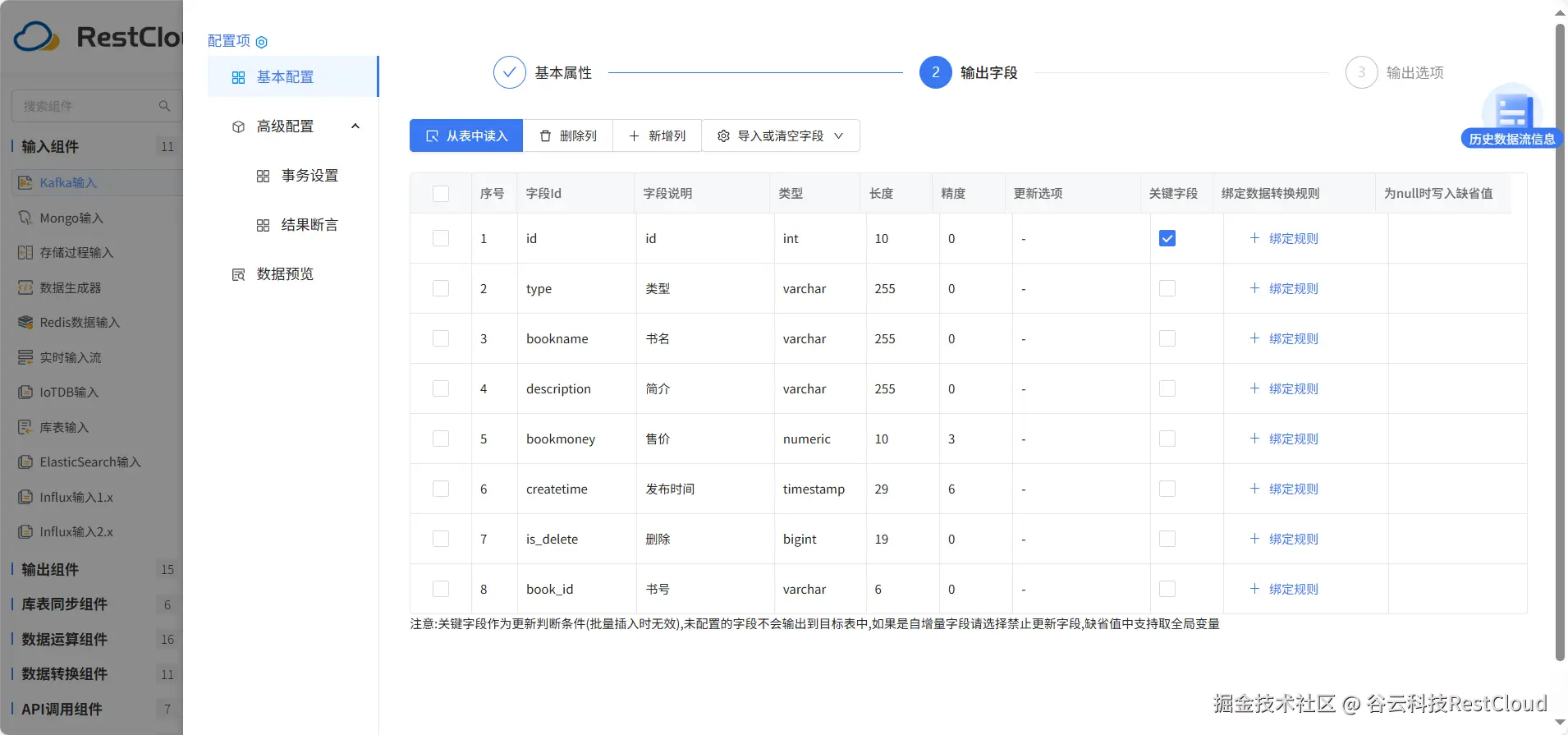Click the 结果断言 grid icon
The height and width of the screenshot is (735, 1568).
(x=263, y=225)
